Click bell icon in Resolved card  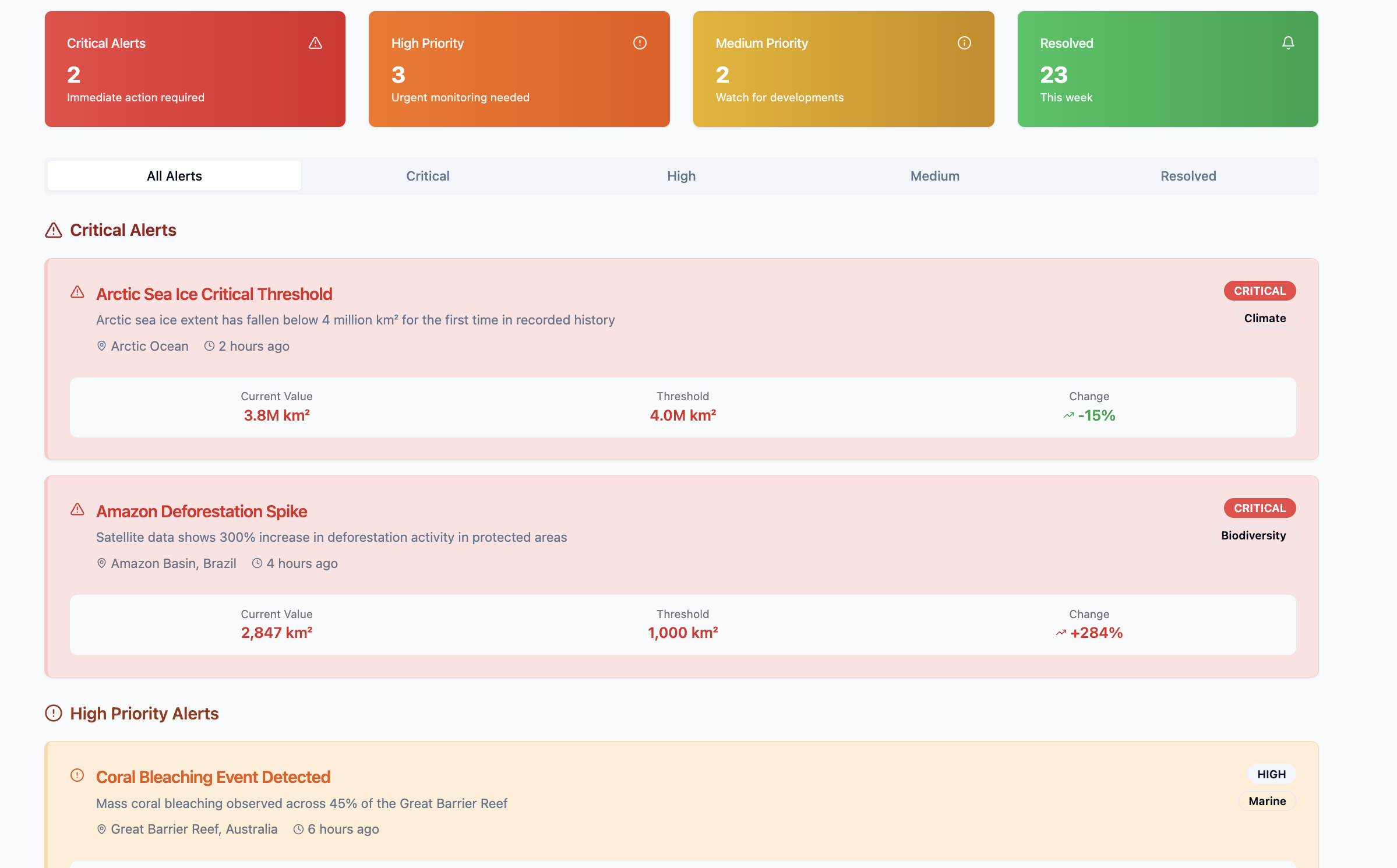1288,43
